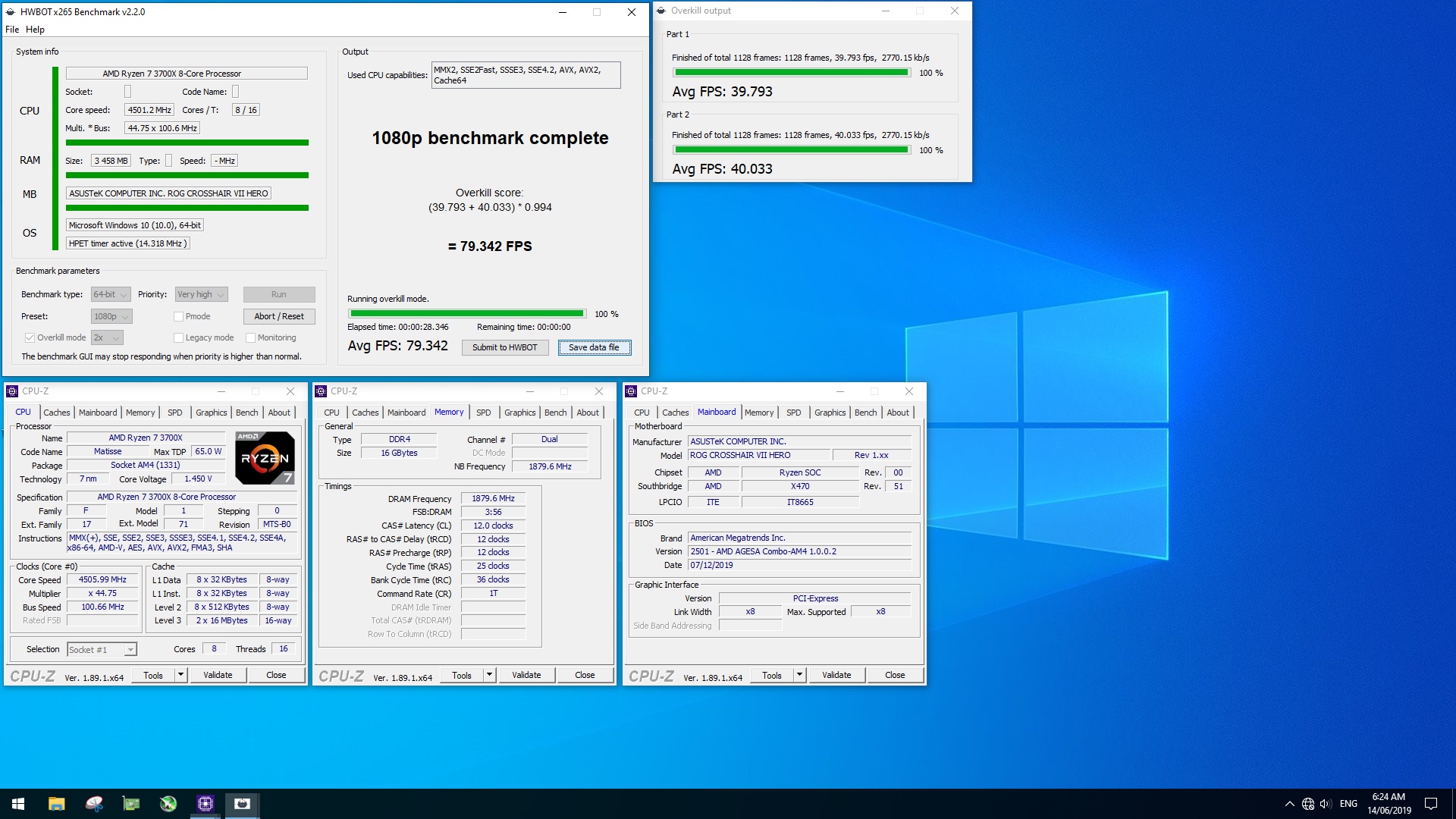This screenshot has width=1456, height=819.
Task: Close the Mainboard CPU-Z window
Action: click(908, 391)
